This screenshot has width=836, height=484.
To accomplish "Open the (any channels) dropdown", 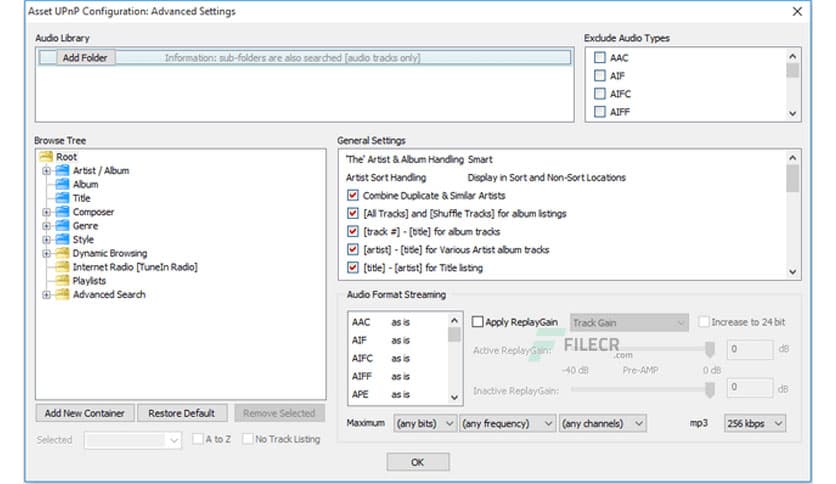I will (x=603, y=423).
